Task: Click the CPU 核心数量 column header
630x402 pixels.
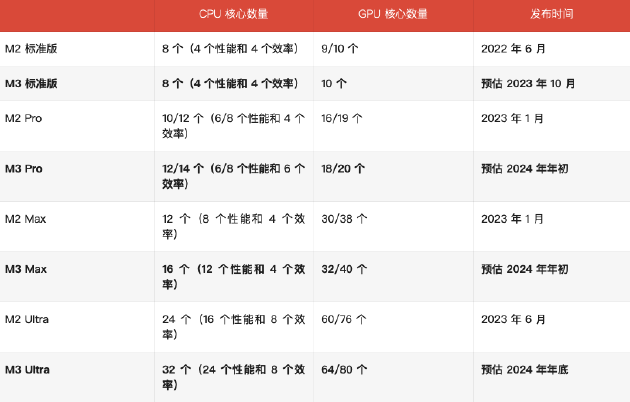Action: click(x=233, y=14)
